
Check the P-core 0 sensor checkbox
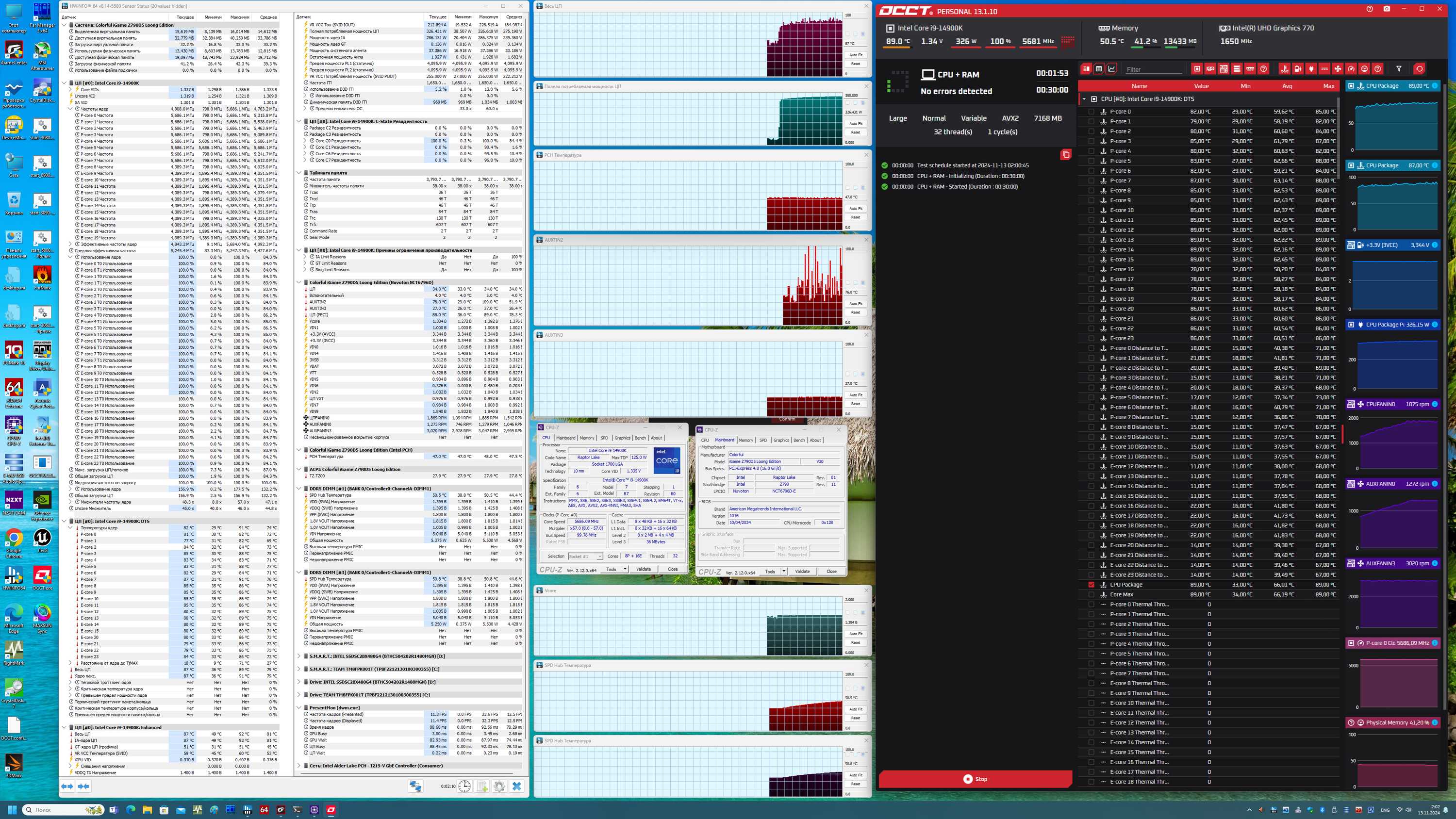click(x=1091, y=112)
